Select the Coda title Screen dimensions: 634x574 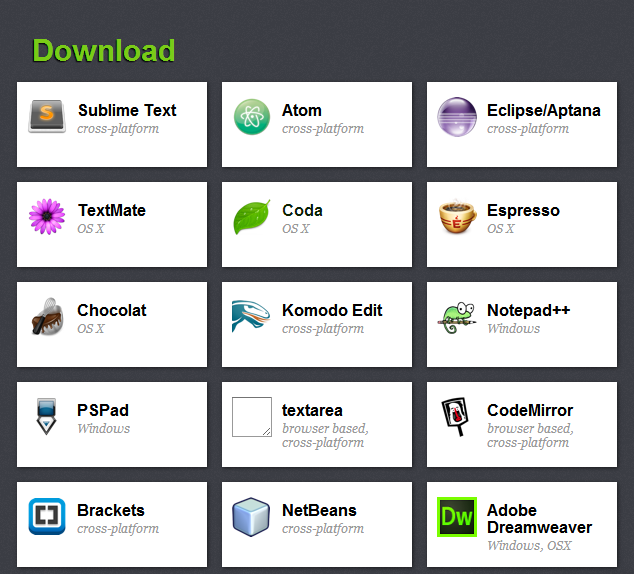(302, 210)
